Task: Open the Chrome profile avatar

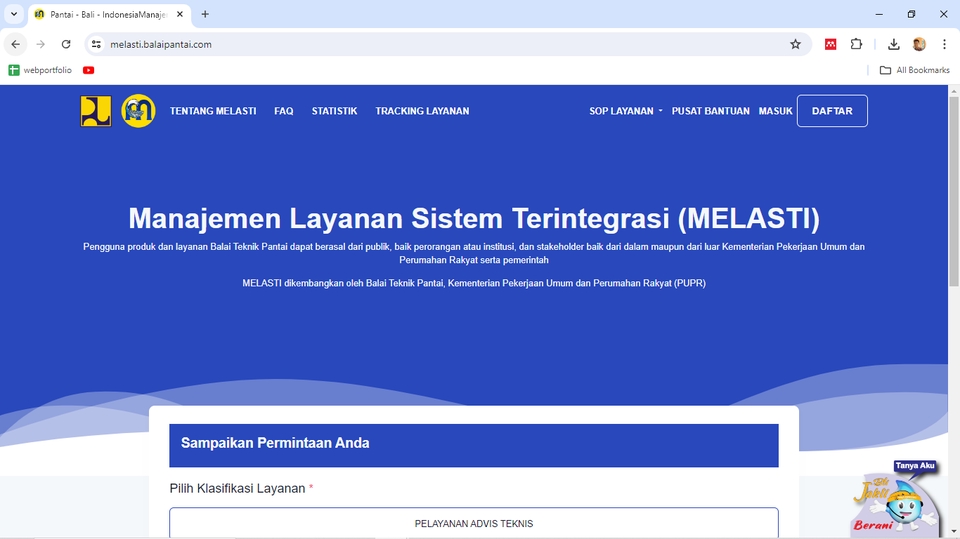Action: point(919,44)
